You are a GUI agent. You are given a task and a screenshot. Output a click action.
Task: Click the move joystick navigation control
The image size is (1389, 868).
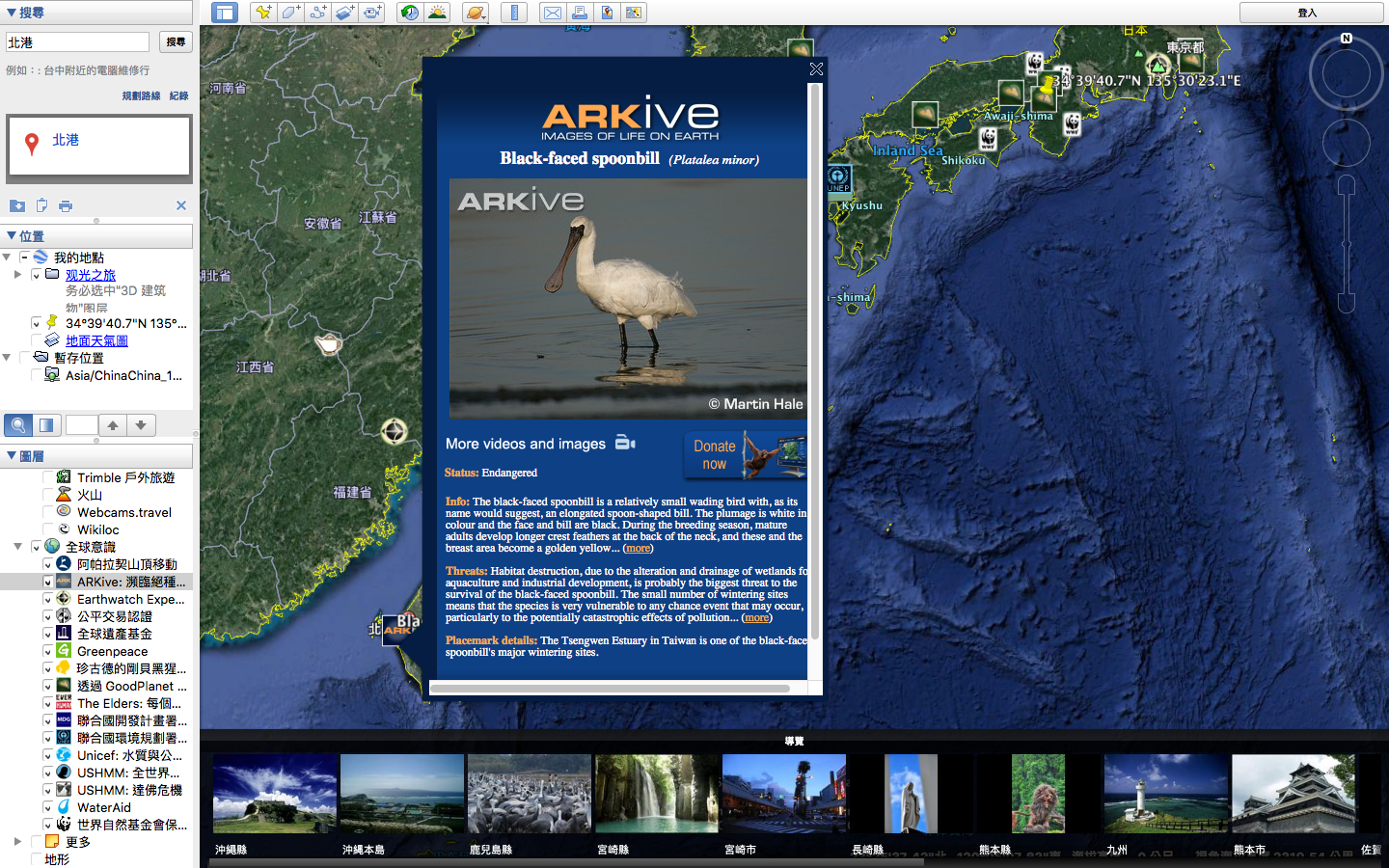[1347, 143]
